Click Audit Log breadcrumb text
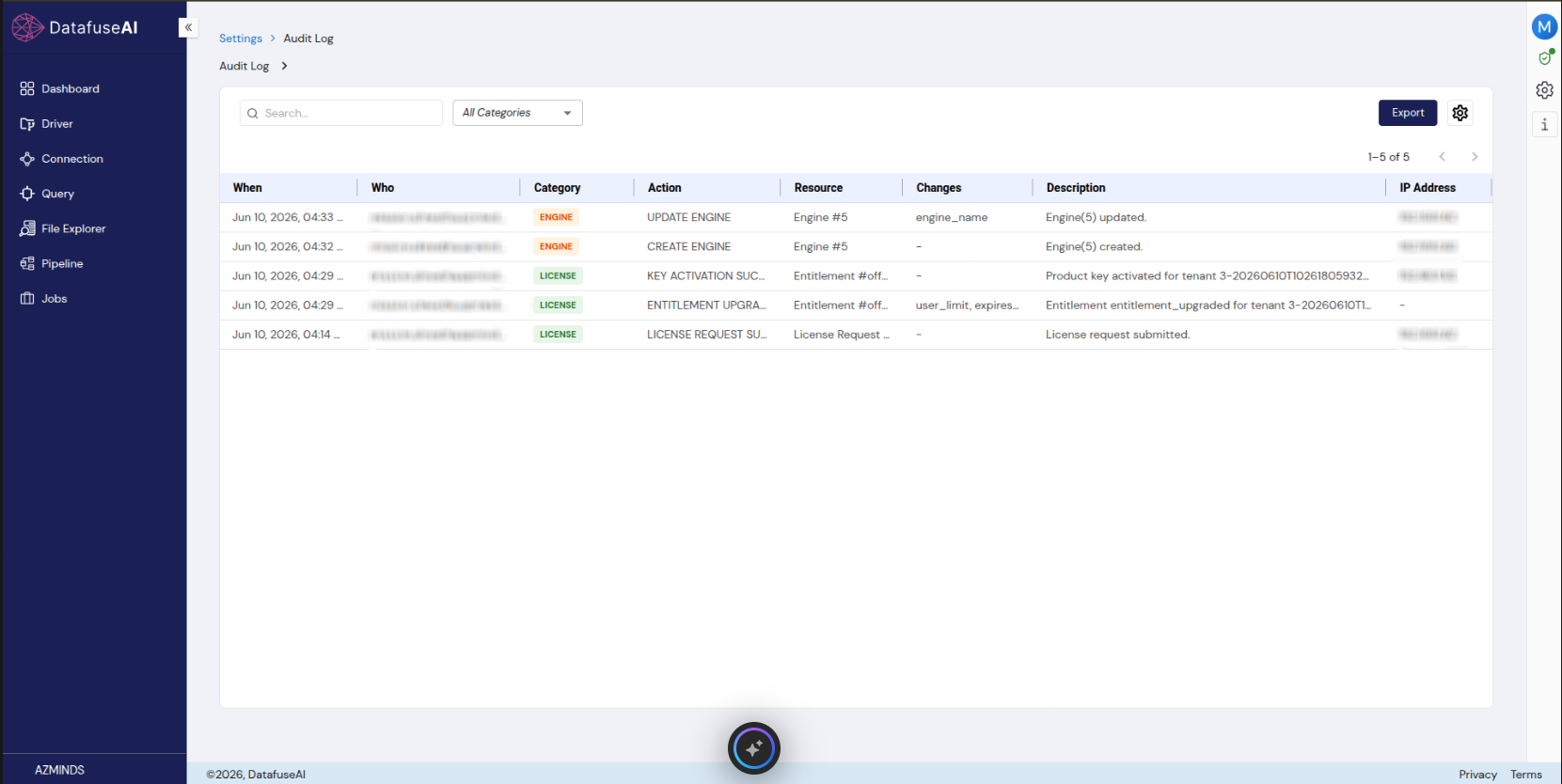The height and width of the screenshot is (784, 1562). click(308, 39)
